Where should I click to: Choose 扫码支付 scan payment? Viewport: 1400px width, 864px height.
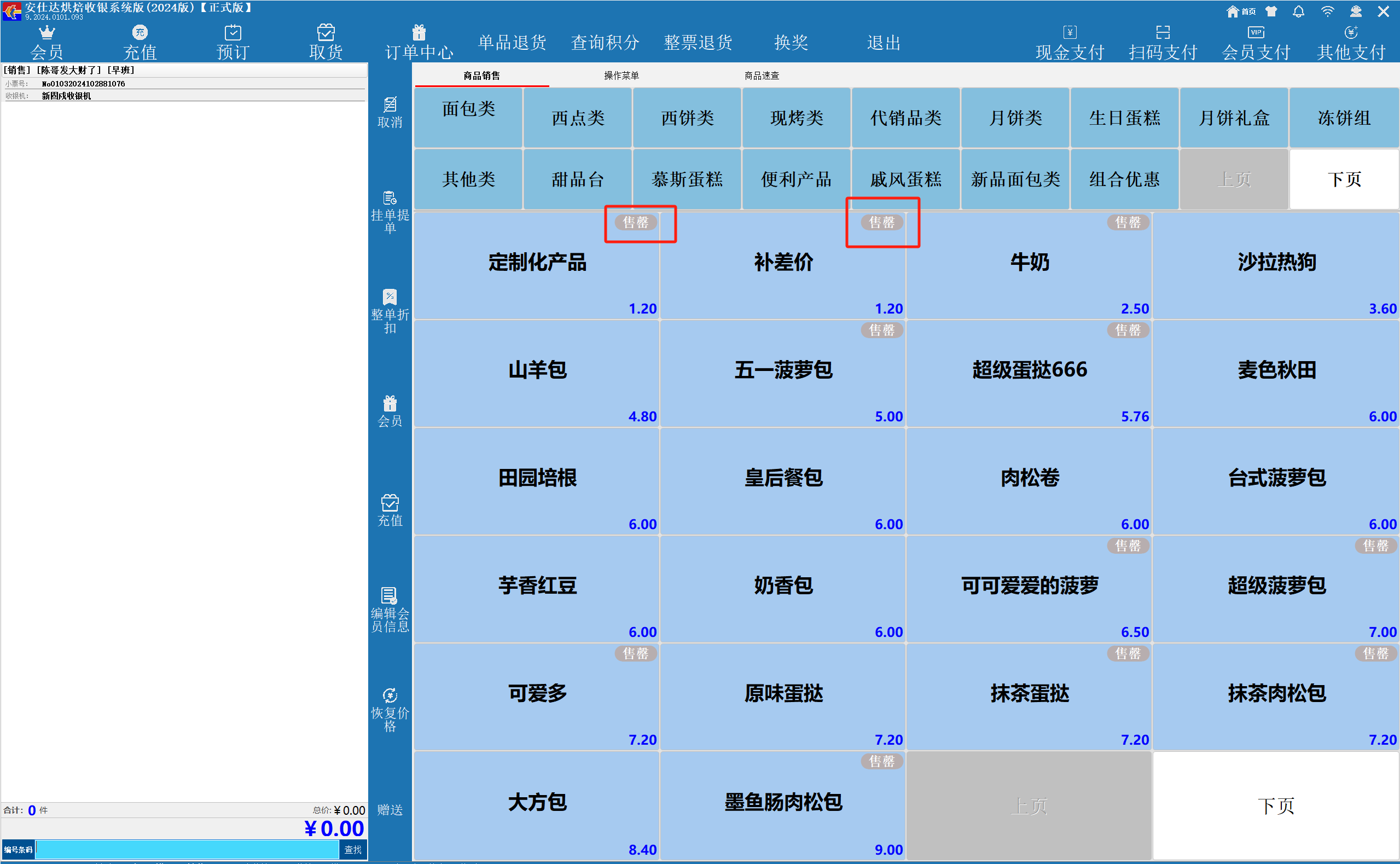(1163, 42)
